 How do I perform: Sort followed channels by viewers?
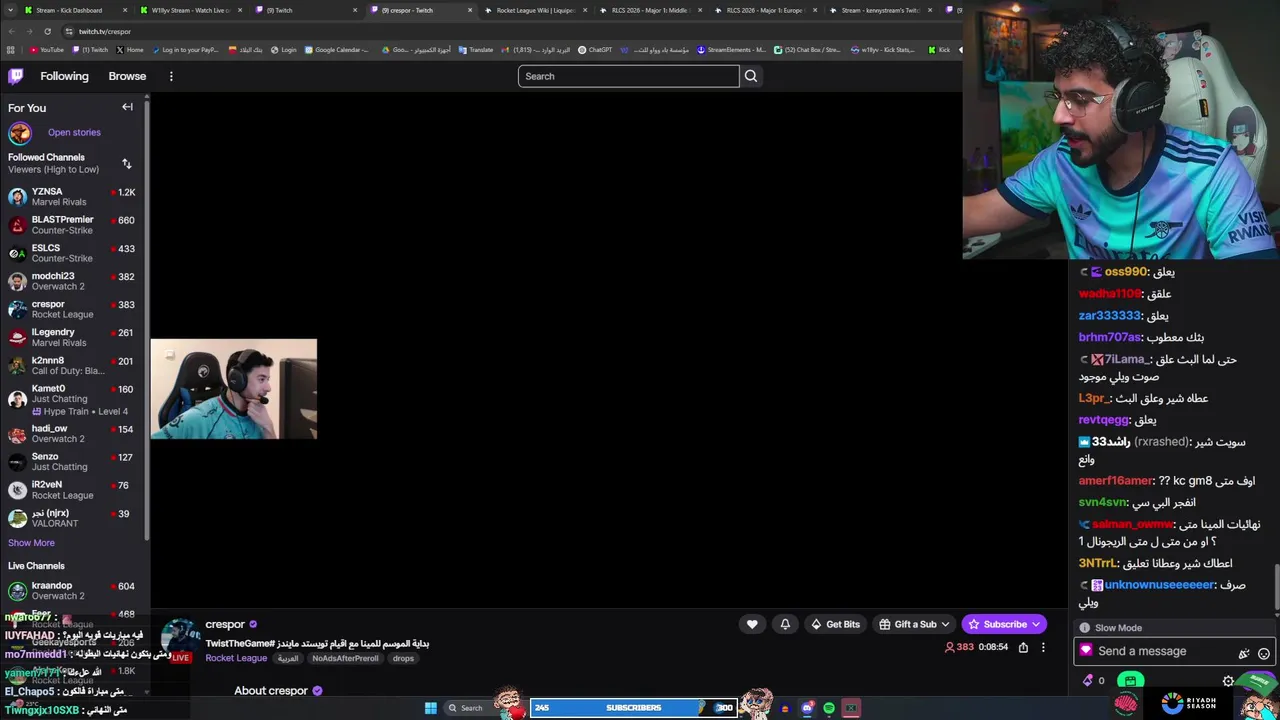tap(126, 163)
